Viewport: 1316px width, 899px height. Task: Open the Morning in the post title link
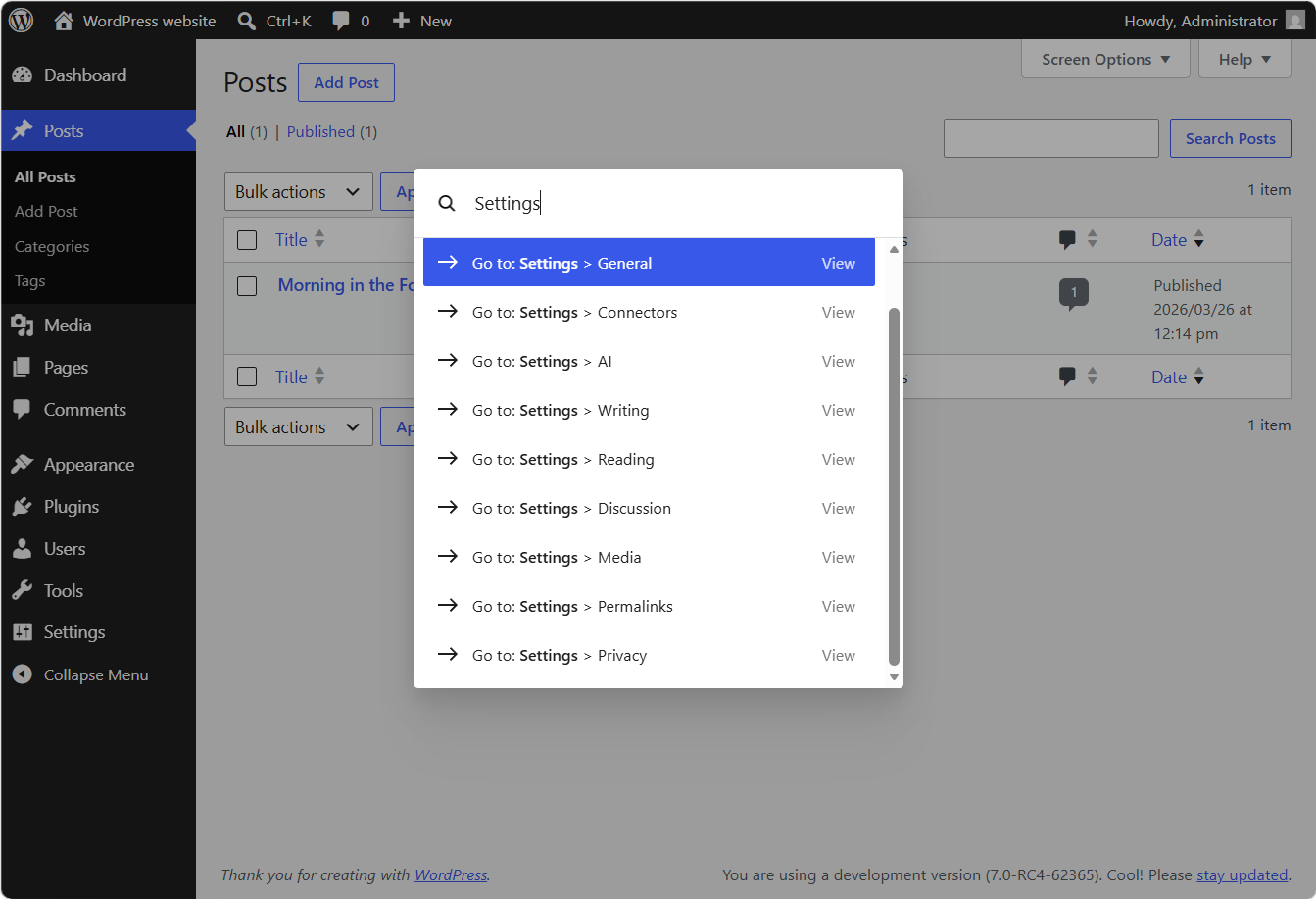point(346,285)
